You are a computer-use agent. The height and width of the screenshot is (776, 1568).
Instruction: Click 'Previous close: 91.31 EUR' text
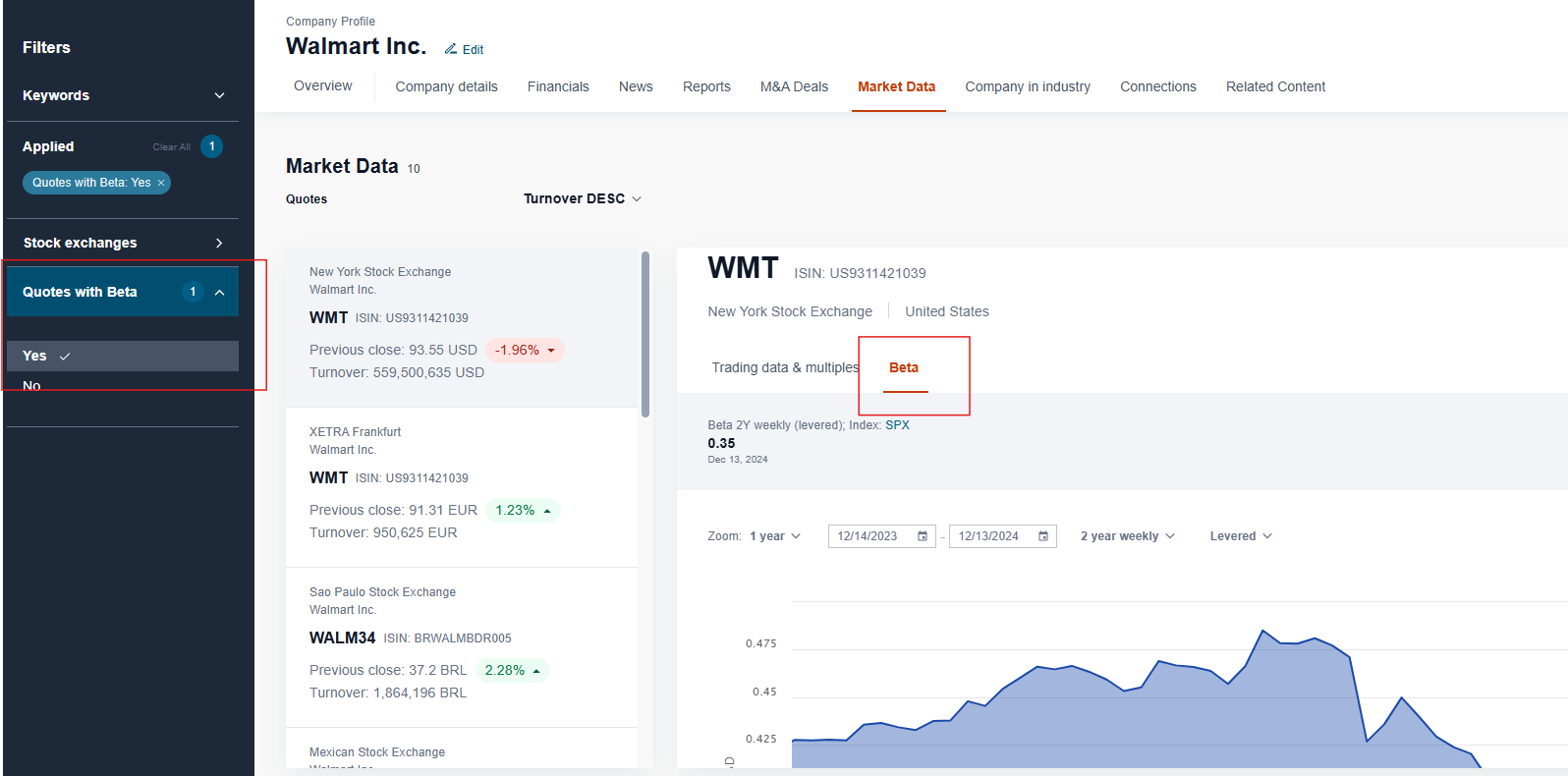[x=393, y=510]
